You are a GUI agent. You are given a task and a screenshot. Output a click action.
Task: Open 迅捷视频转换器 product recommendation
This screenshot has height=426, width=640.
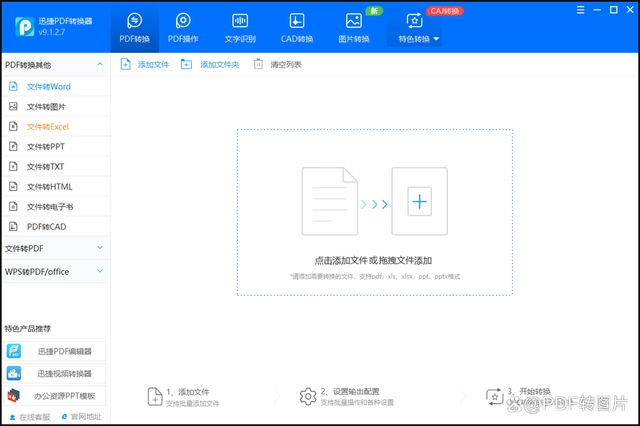(56, 373)
